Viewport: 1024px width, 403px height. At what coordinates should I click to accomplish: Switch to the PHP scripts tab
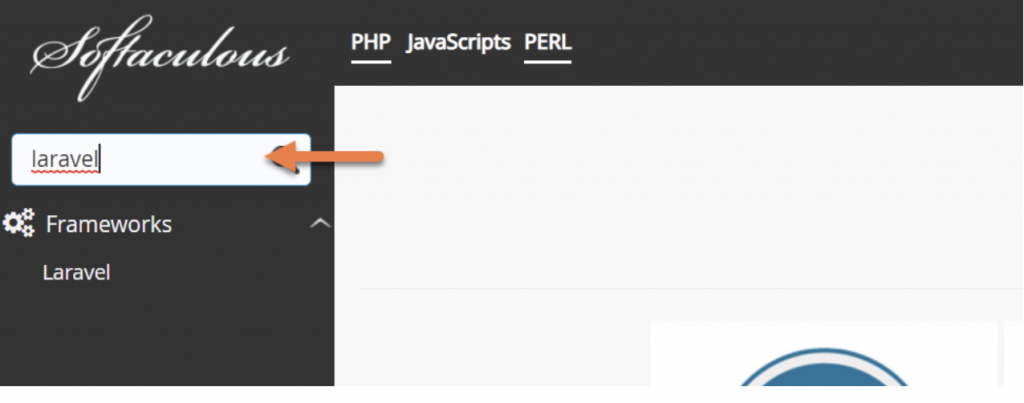(371, 42)
